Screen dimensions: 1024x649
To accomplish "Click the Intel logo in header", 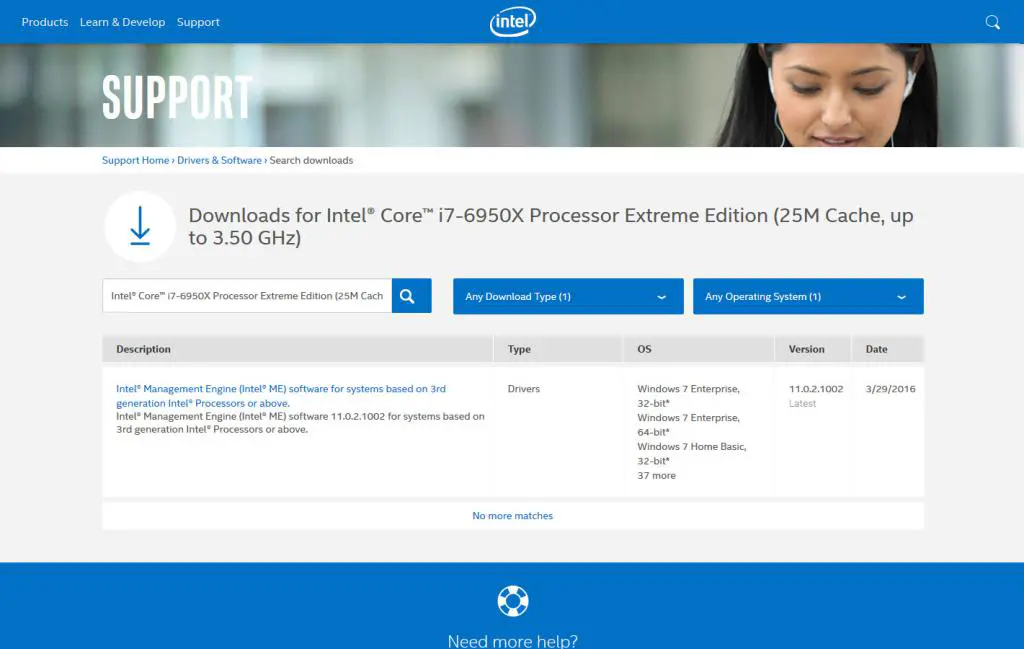I will (512, 22).
